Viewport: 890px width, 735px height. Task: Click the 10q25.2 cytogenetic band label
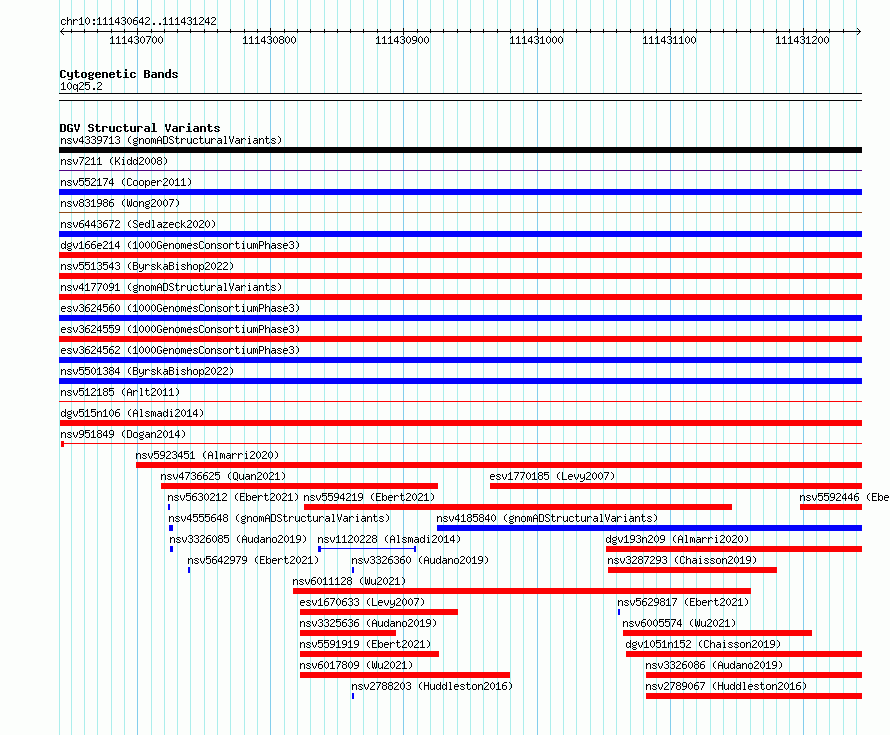81,86
